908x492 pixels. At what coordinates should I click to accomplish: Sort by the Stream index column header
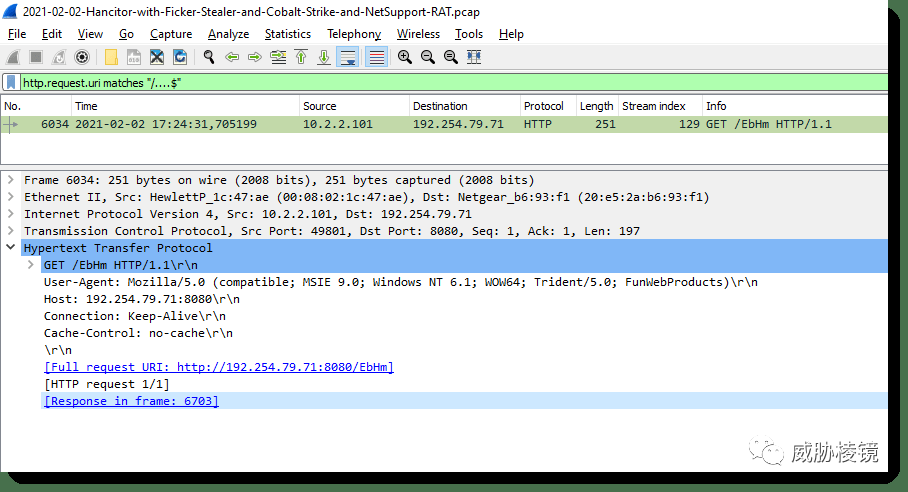pos(660,106)
